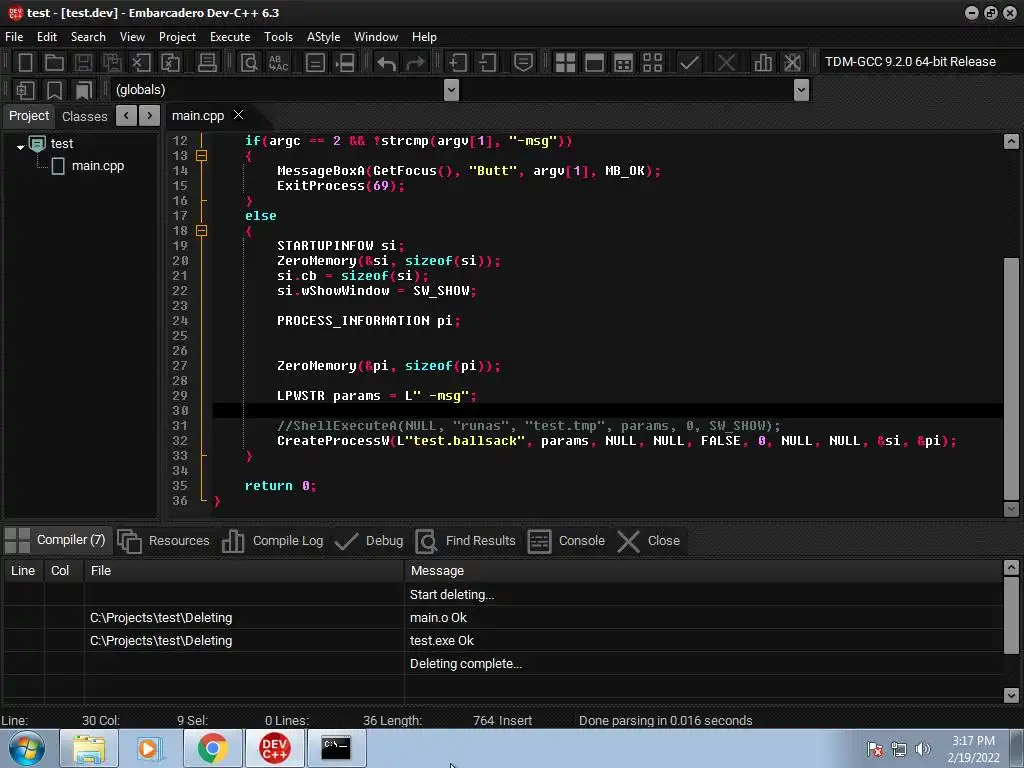Click the crossed-out chart icon
The height and width of the screenshot is (768, 1024).
792,63
